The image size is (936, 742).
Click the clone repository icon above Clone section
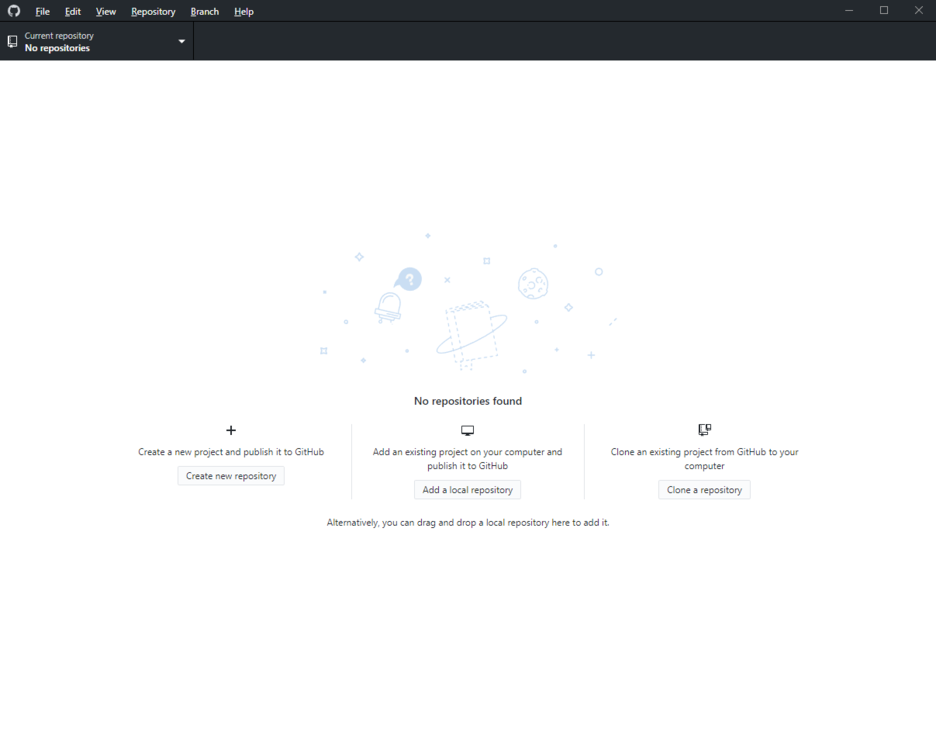pyautogui.click(x=704, y=429)
